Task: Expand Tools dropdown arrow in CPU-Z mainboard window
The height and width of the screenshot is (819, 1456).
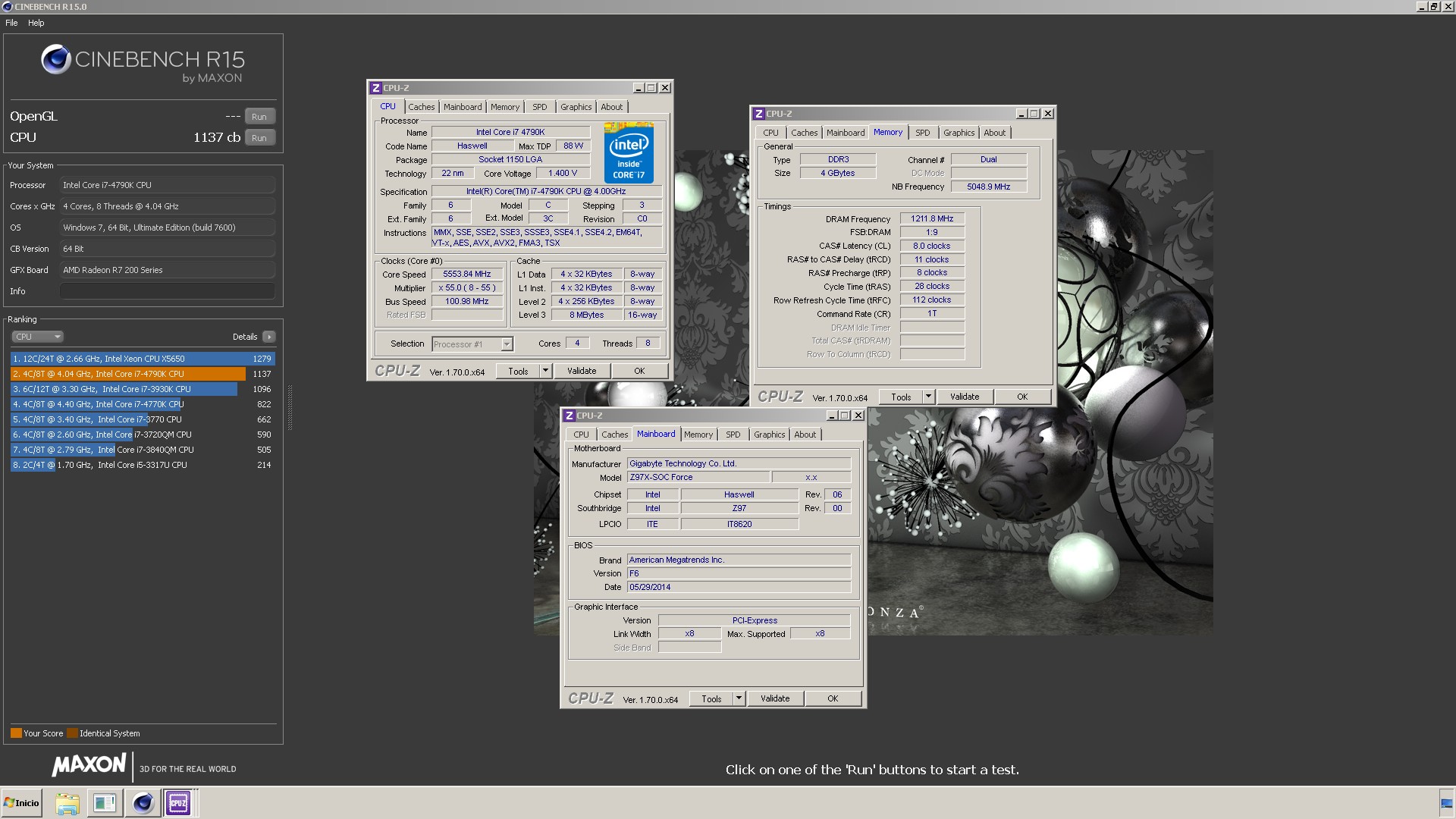Action: (x=739, y=698)
